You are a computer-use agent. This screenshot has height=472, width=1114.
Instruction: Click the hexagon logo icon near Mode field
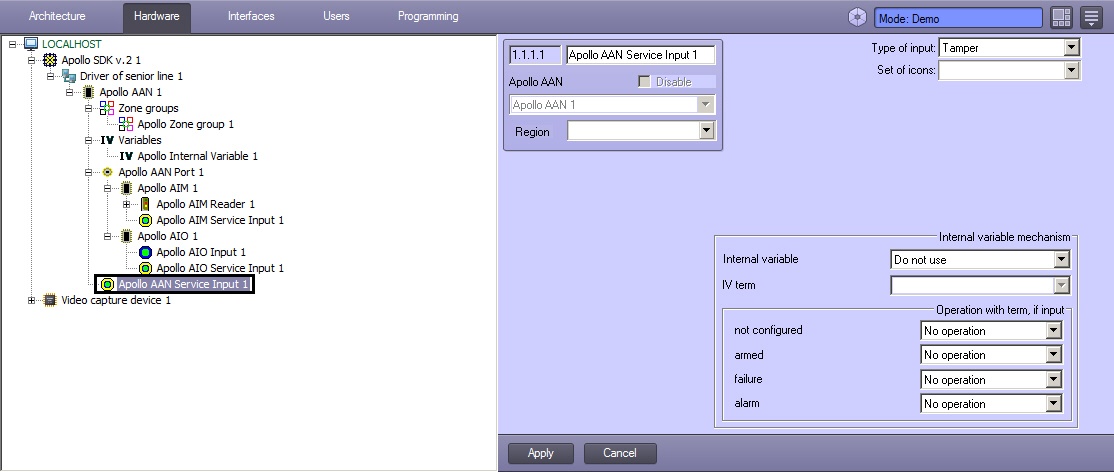(x=858, y=17)
